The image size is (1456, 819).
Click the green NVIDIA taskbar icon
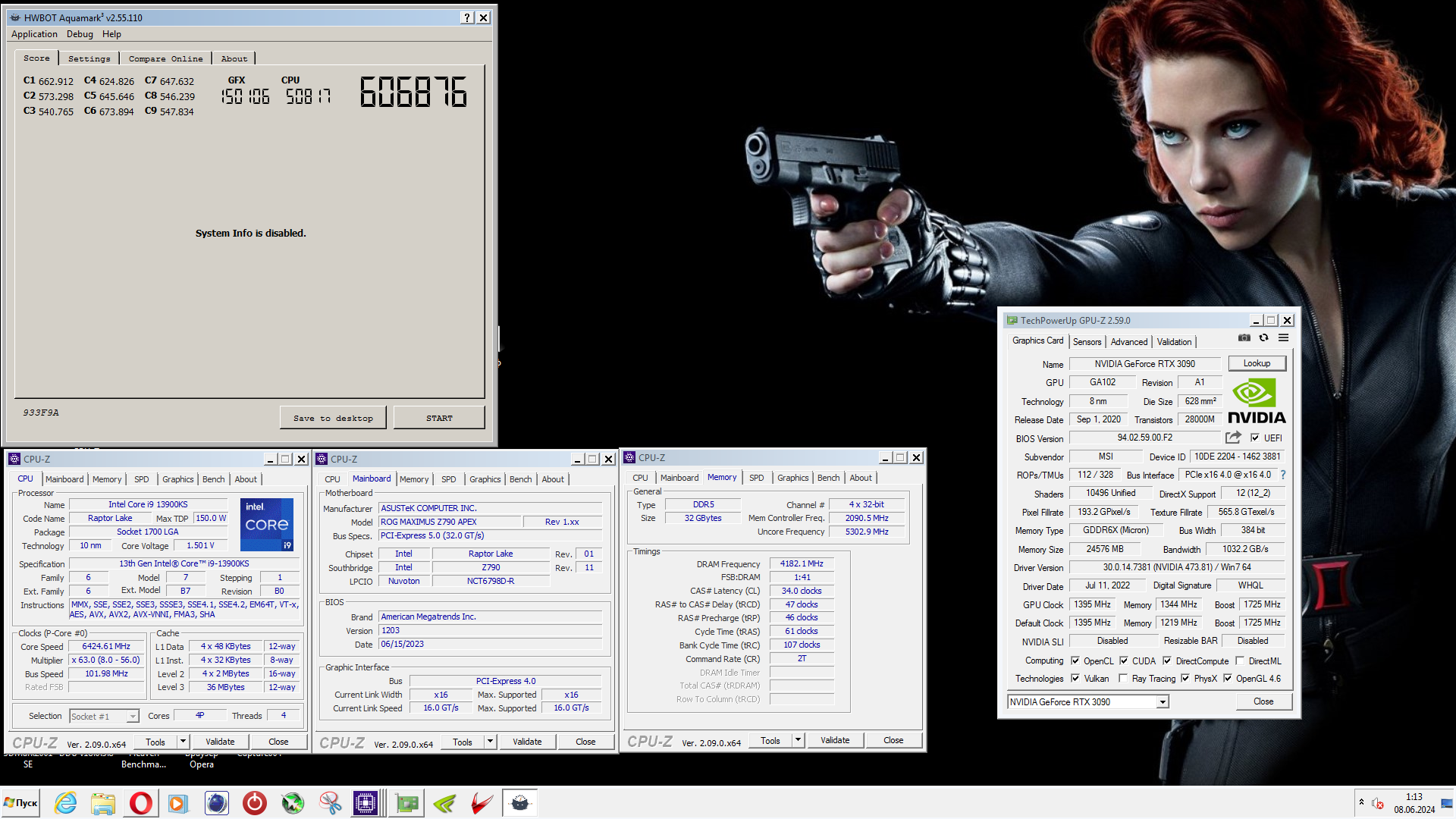(445, 803)
